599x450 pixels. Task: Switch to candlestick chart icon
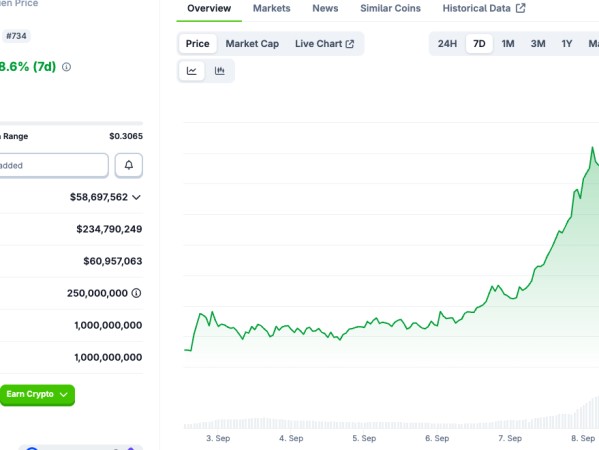point(219,71)
